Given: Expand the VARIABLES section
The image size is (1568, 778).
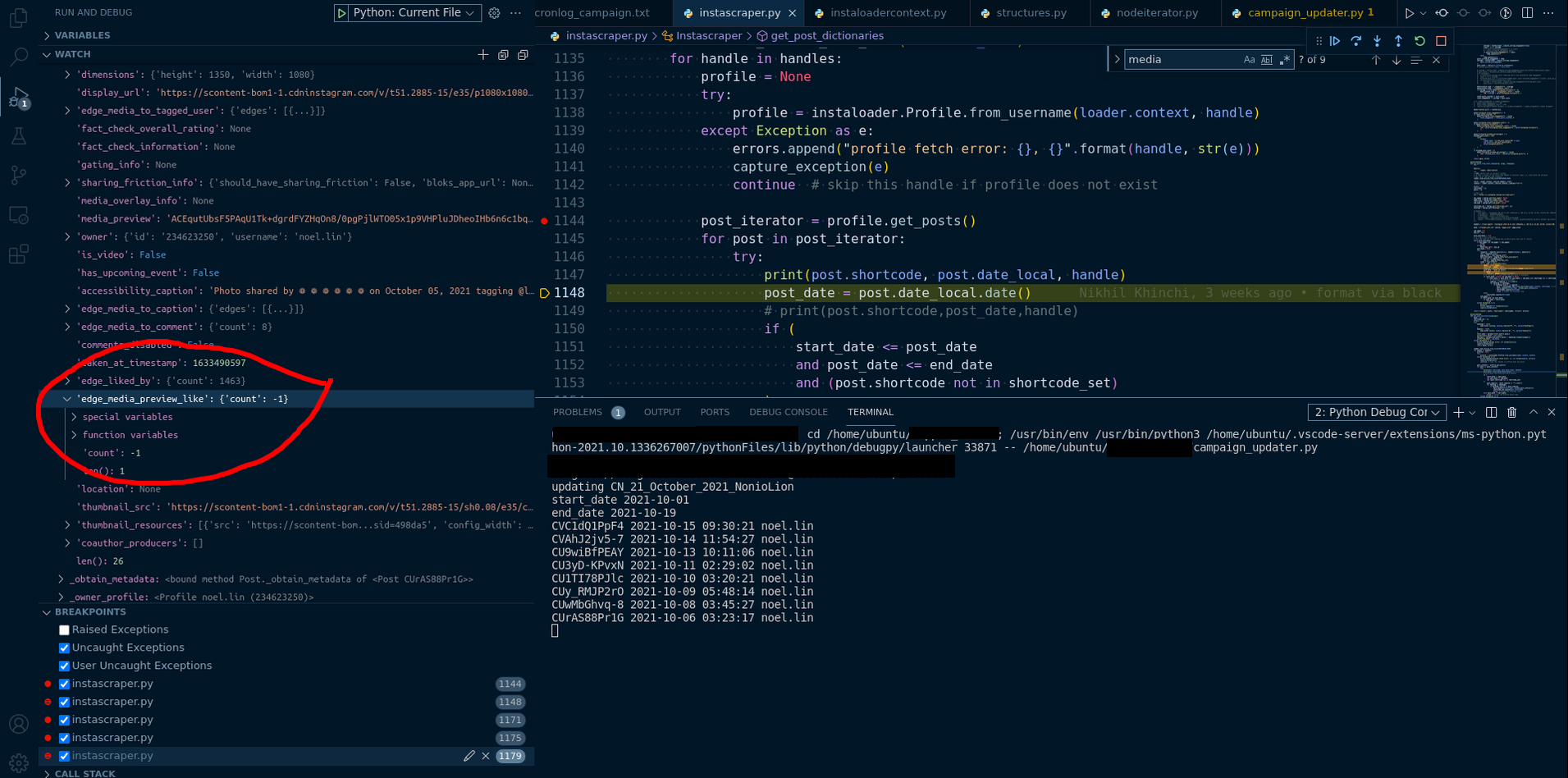Looking at the screenshot, I should coord(286,36).
